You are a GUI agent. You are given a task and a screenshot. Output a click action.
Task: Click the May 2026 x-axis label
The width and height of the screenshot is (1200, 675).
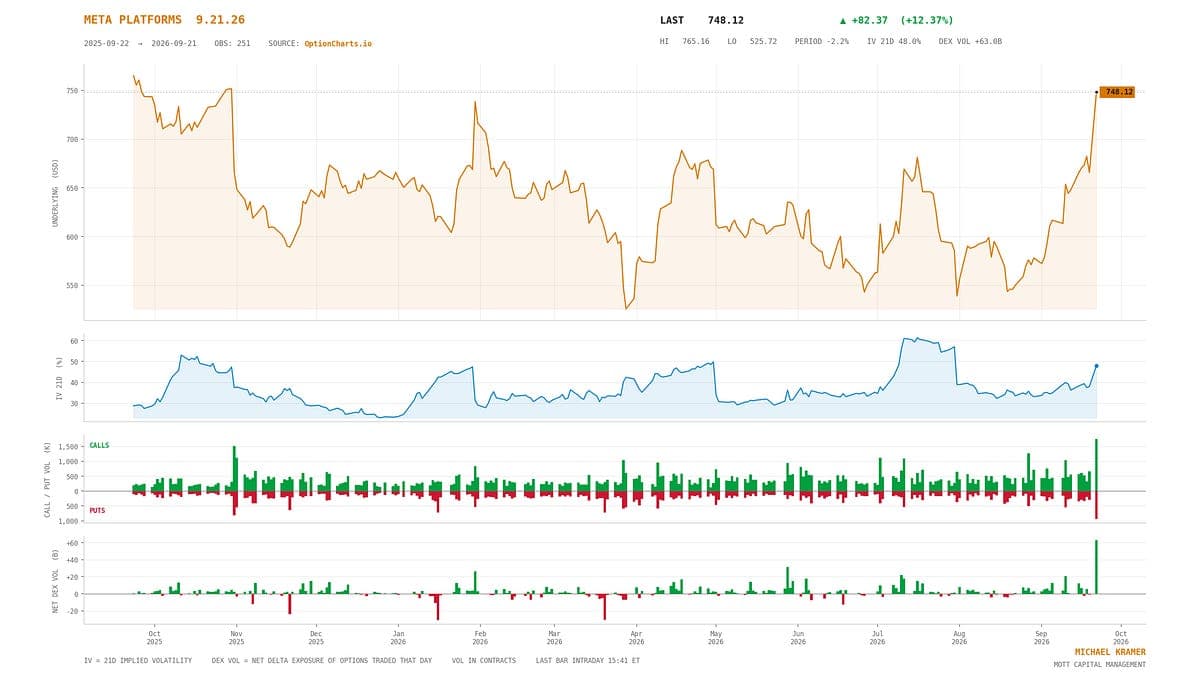(716, 637)
